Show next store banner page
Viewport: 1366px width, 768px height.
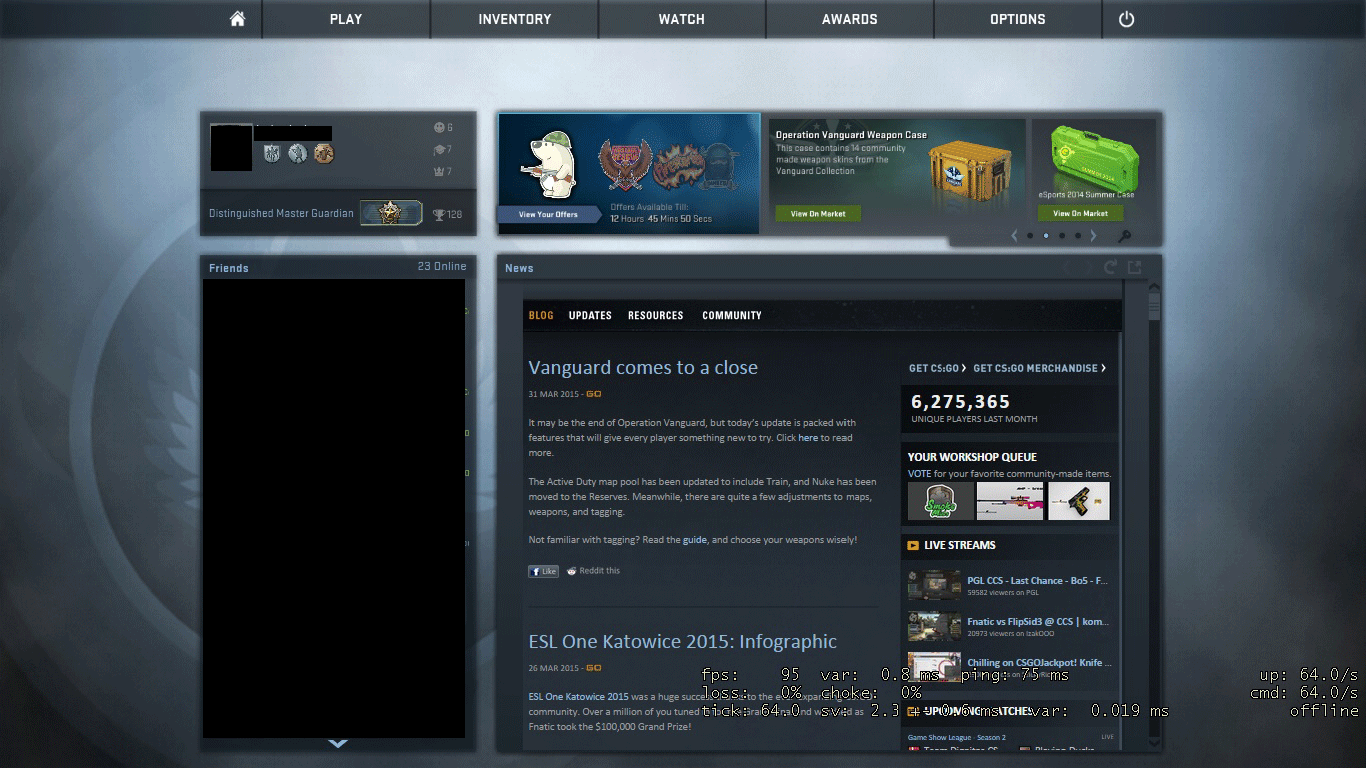[x=1093, y=236]
